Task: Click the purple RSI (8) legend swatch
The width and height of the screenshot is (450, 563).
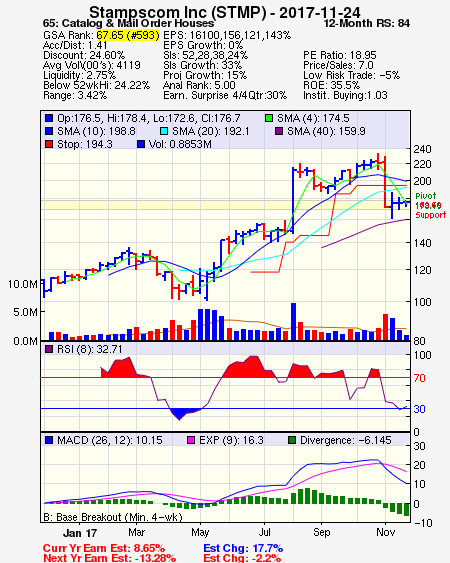Action: (x=49, y=349)
